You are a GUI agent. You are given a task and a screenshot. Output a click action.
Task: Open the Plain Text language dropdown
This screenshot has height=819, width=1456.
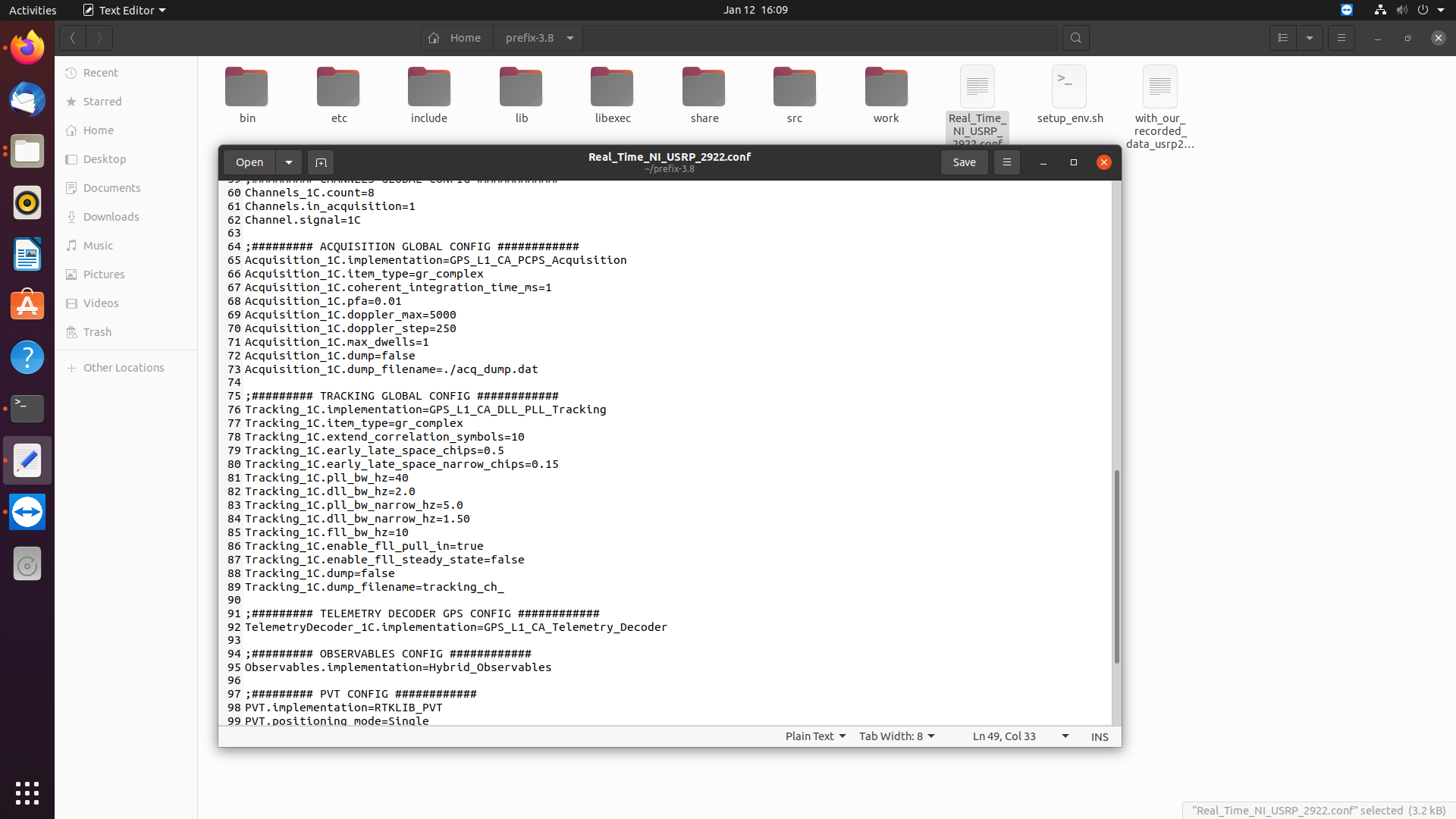click(815, 736)
